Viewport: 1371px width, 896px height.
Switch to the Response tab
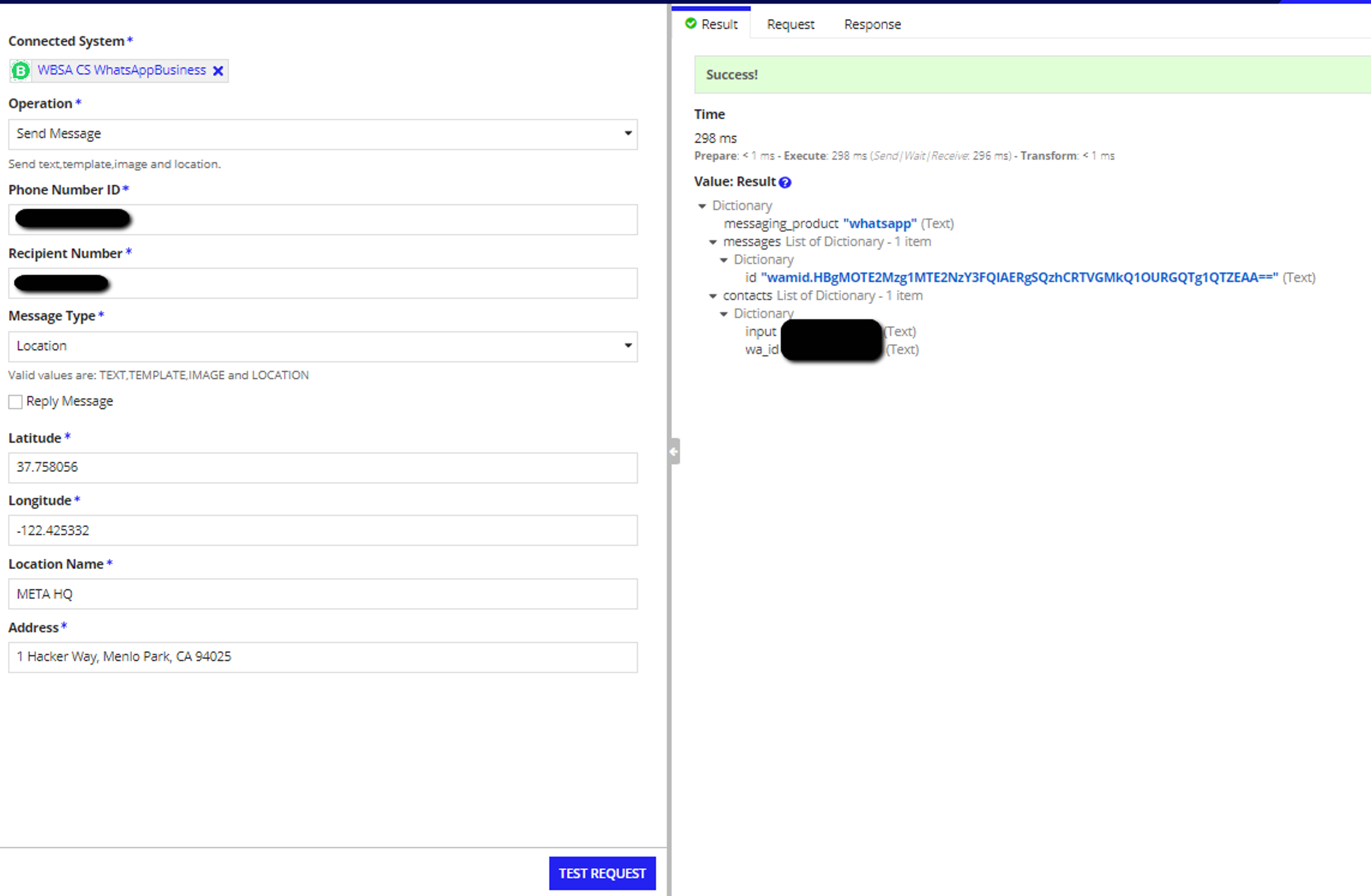872,24
